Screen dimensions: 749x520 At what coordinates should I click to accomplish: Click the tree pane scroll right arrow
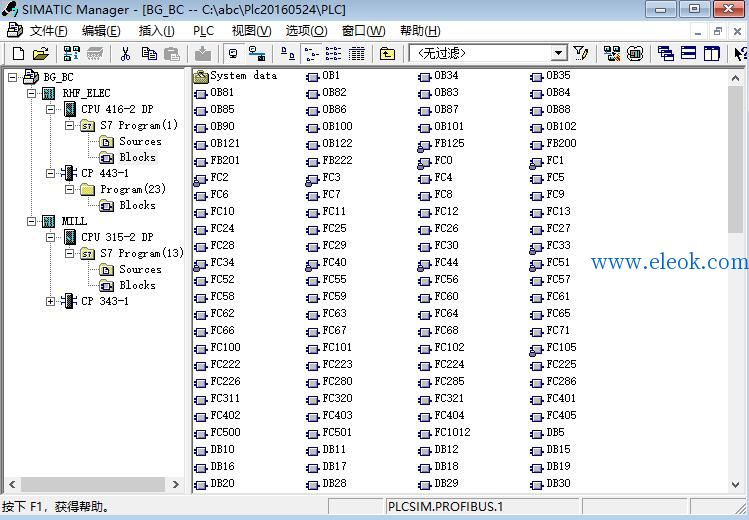(175, 484)
